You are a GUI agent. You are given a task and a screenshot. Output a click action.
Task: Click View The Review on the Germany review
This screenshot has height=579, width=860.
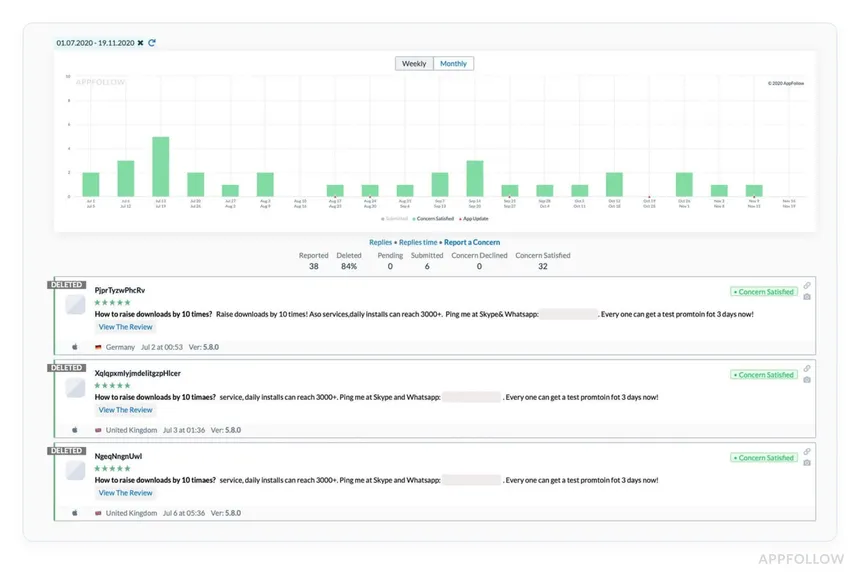[125, 327]
